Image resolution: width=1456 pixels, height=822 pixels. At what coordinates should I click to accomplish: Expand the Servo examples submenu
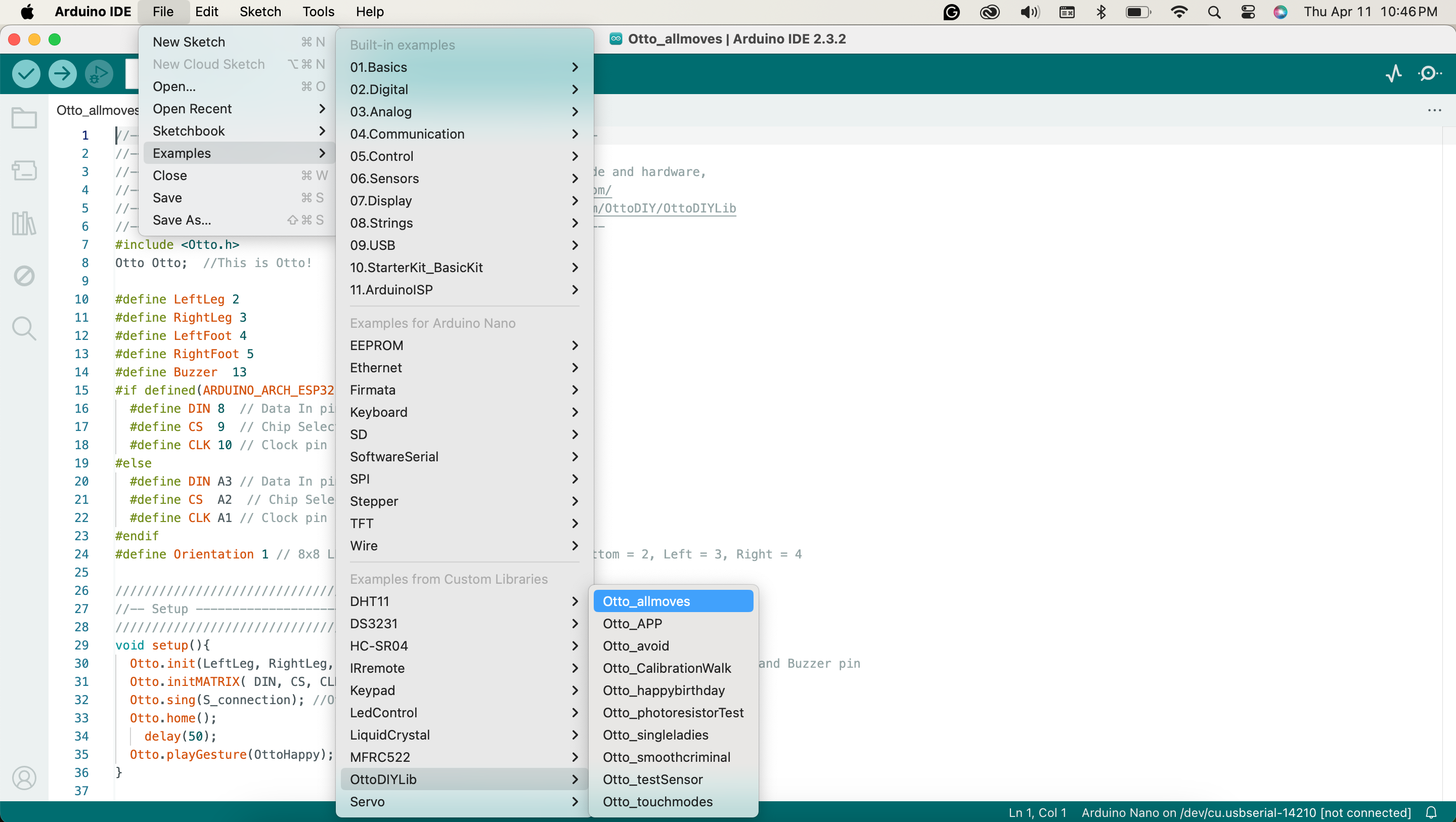[464, 802]
